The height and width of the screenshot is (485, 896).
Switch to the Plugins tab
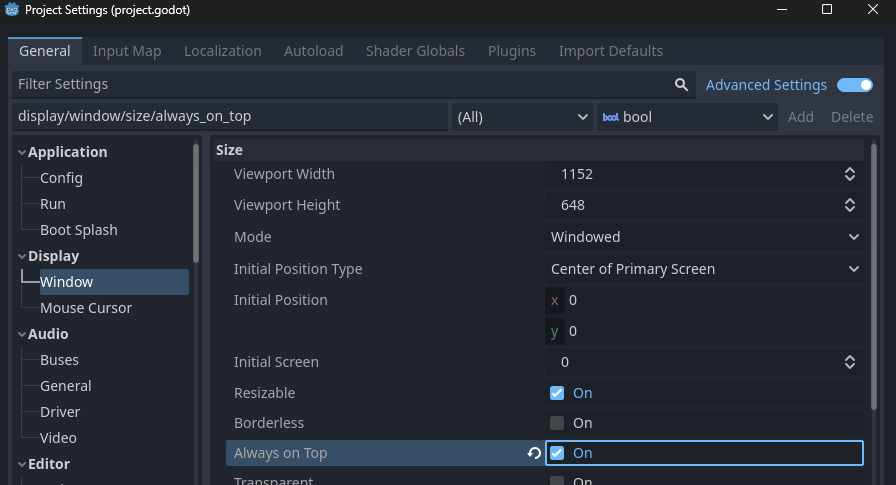tap(512, 51)
